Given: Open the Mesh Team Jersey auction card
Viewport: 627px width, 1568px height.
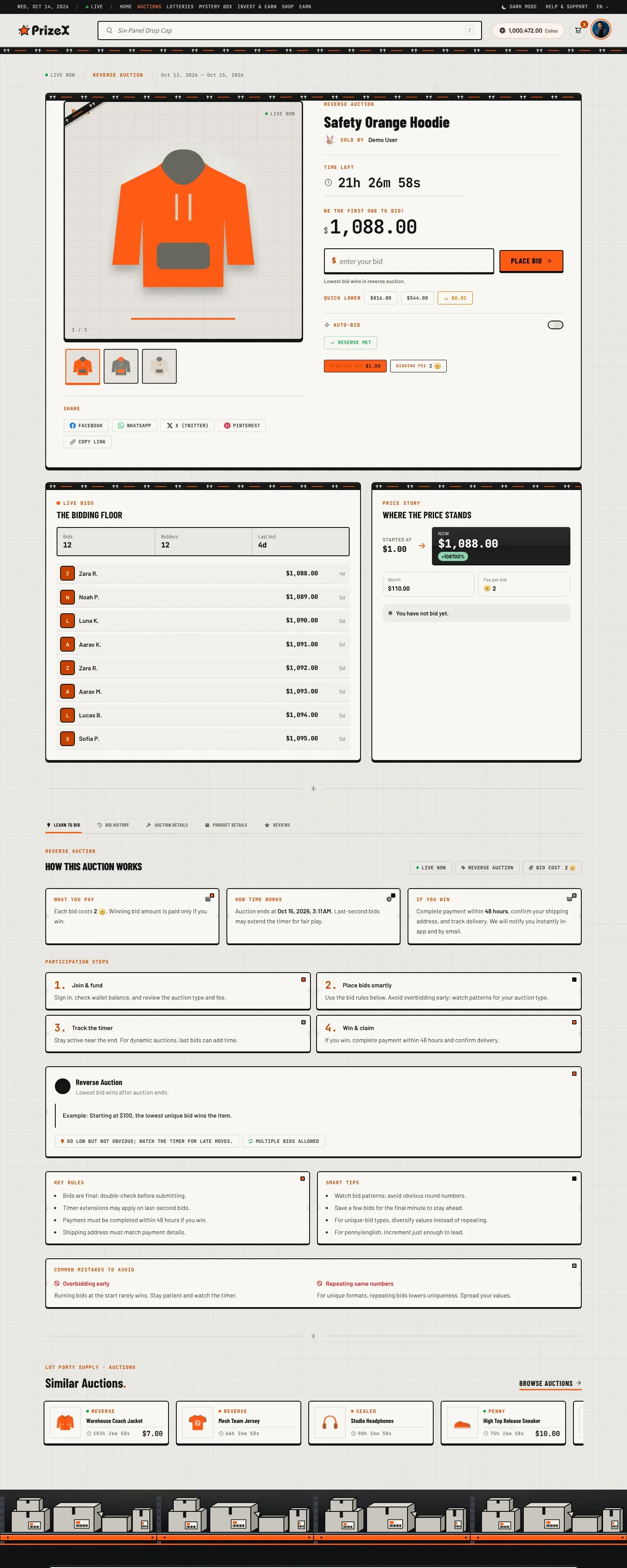Looking at the screenshot, I should coord(239,1423).
